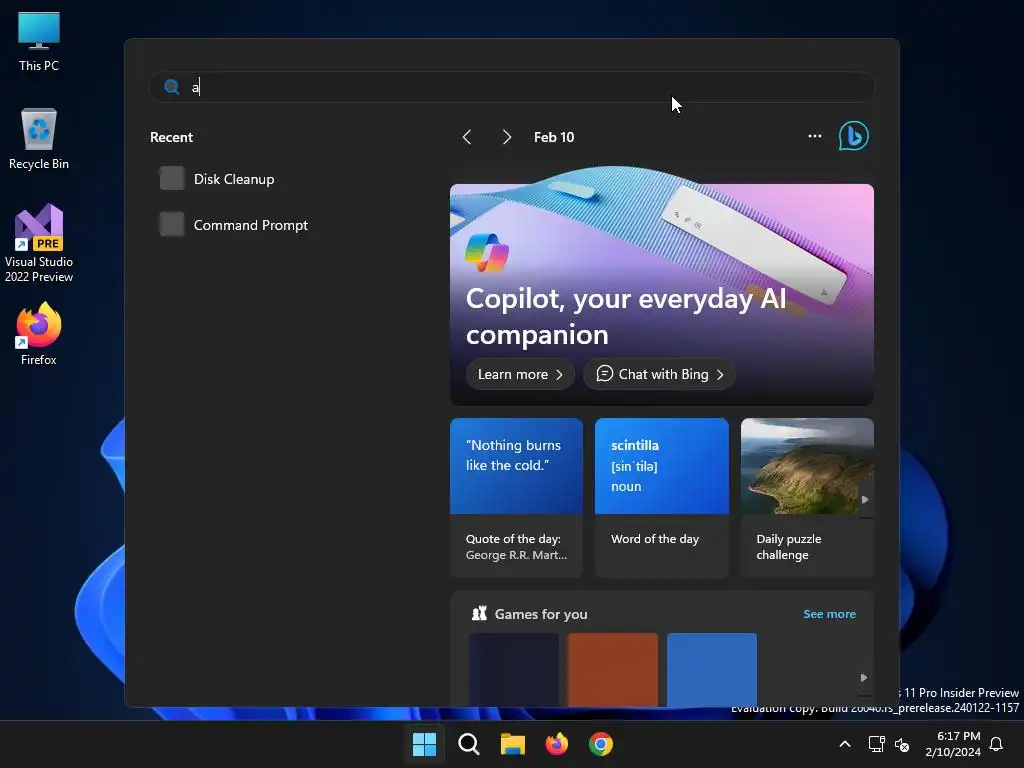Viewport: 1024px width, 768px height.
Task: Click the network status tray icon
Action: coord(876,744)
